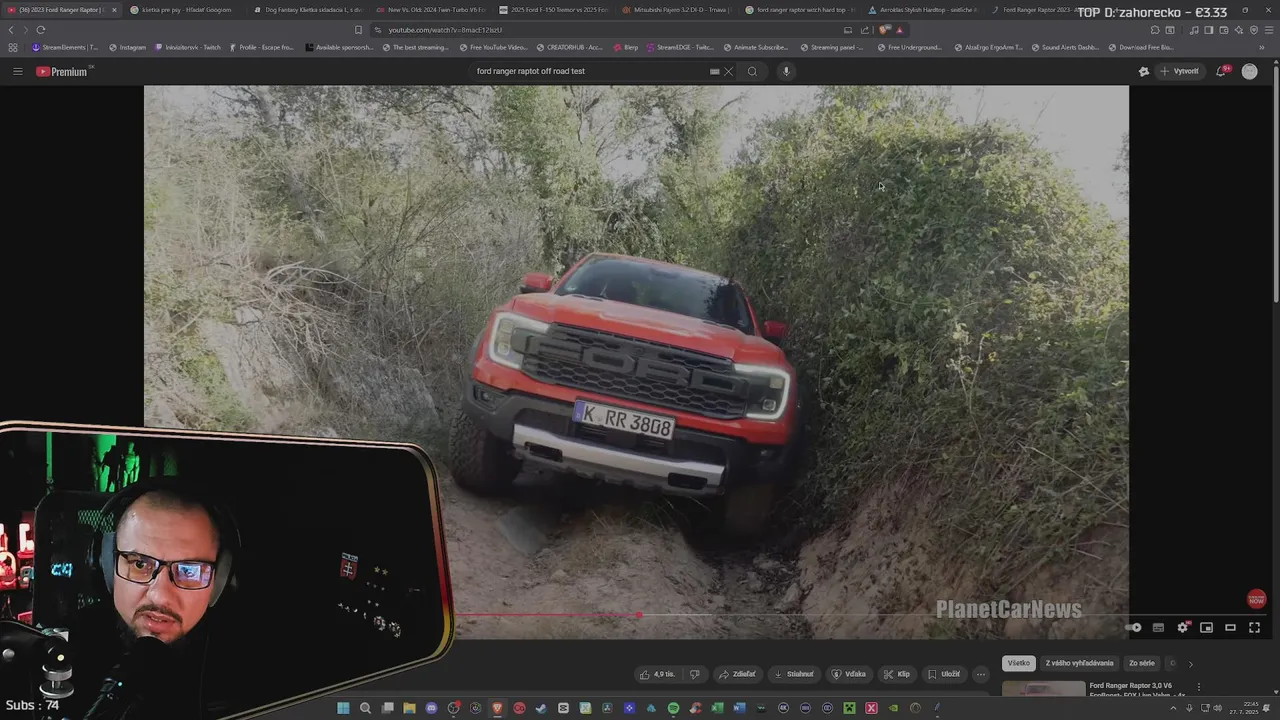
Task: Create a clip with Klip
Action: 897,674
